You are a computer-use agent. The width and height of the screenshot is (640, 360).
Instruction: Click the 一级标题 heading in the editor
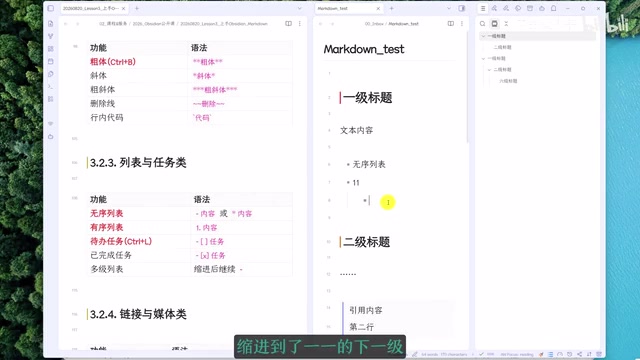tap(367, 98)
